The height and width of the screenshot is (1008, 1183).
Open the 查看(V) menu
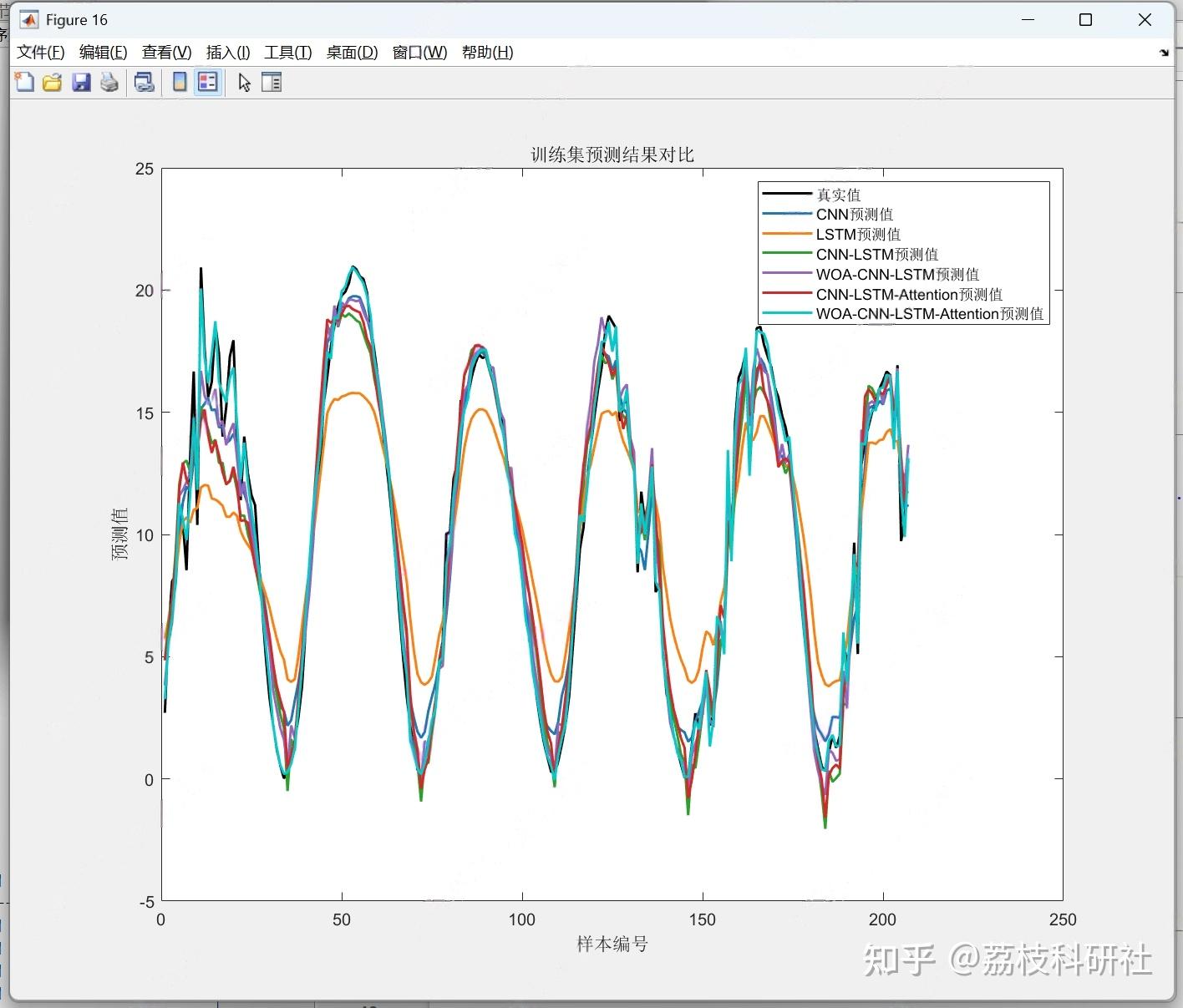click(x=165, y=52)
